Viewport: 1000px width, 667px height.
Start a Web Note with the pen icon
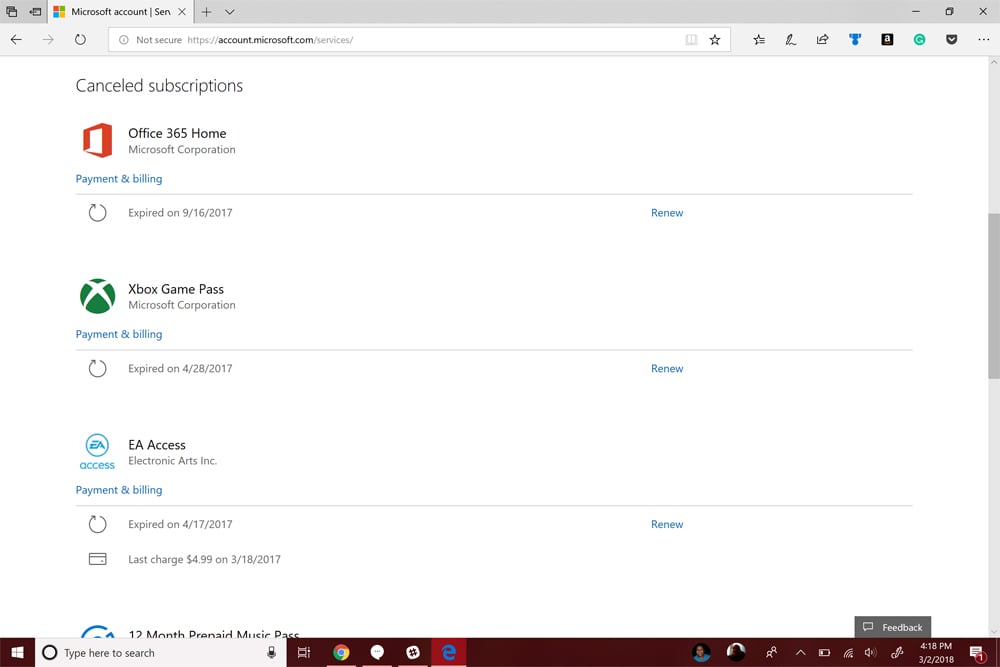(790, 39)
